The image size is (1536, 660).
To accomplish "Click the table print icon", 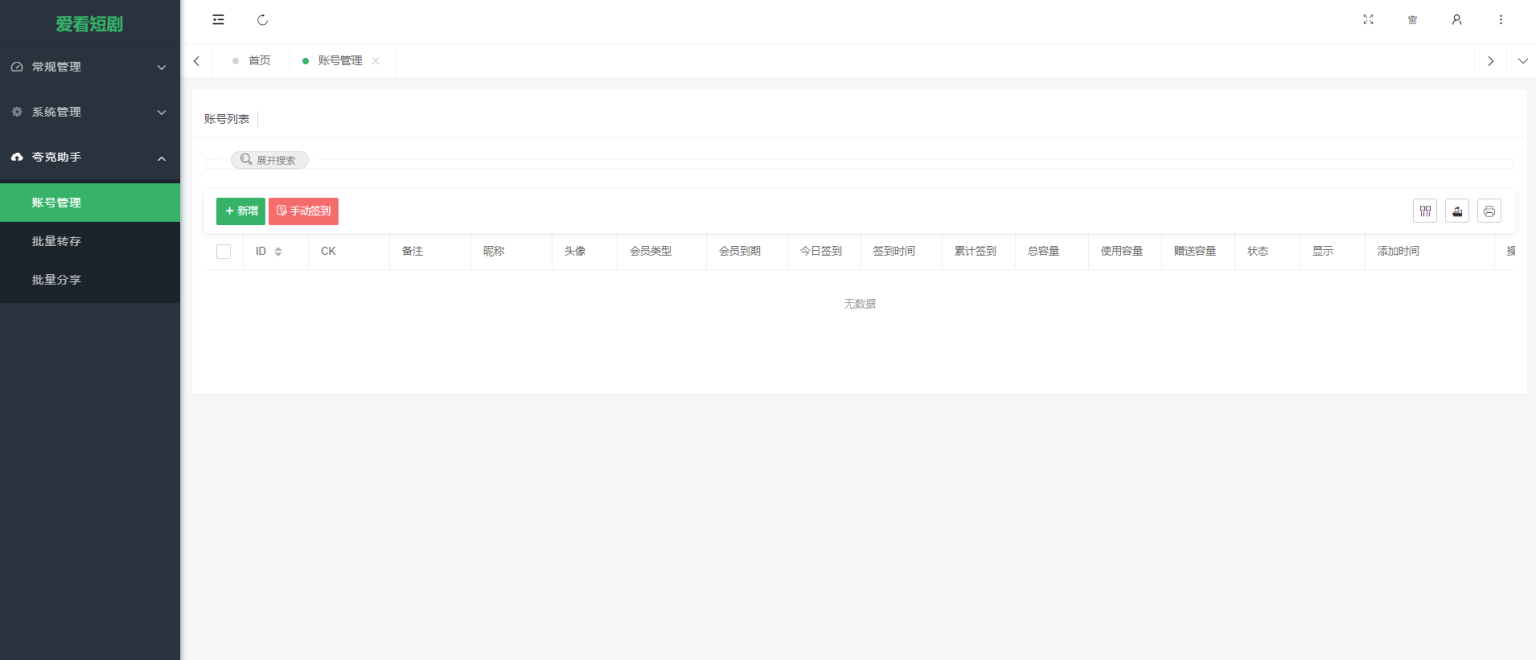I will 1489,211.
